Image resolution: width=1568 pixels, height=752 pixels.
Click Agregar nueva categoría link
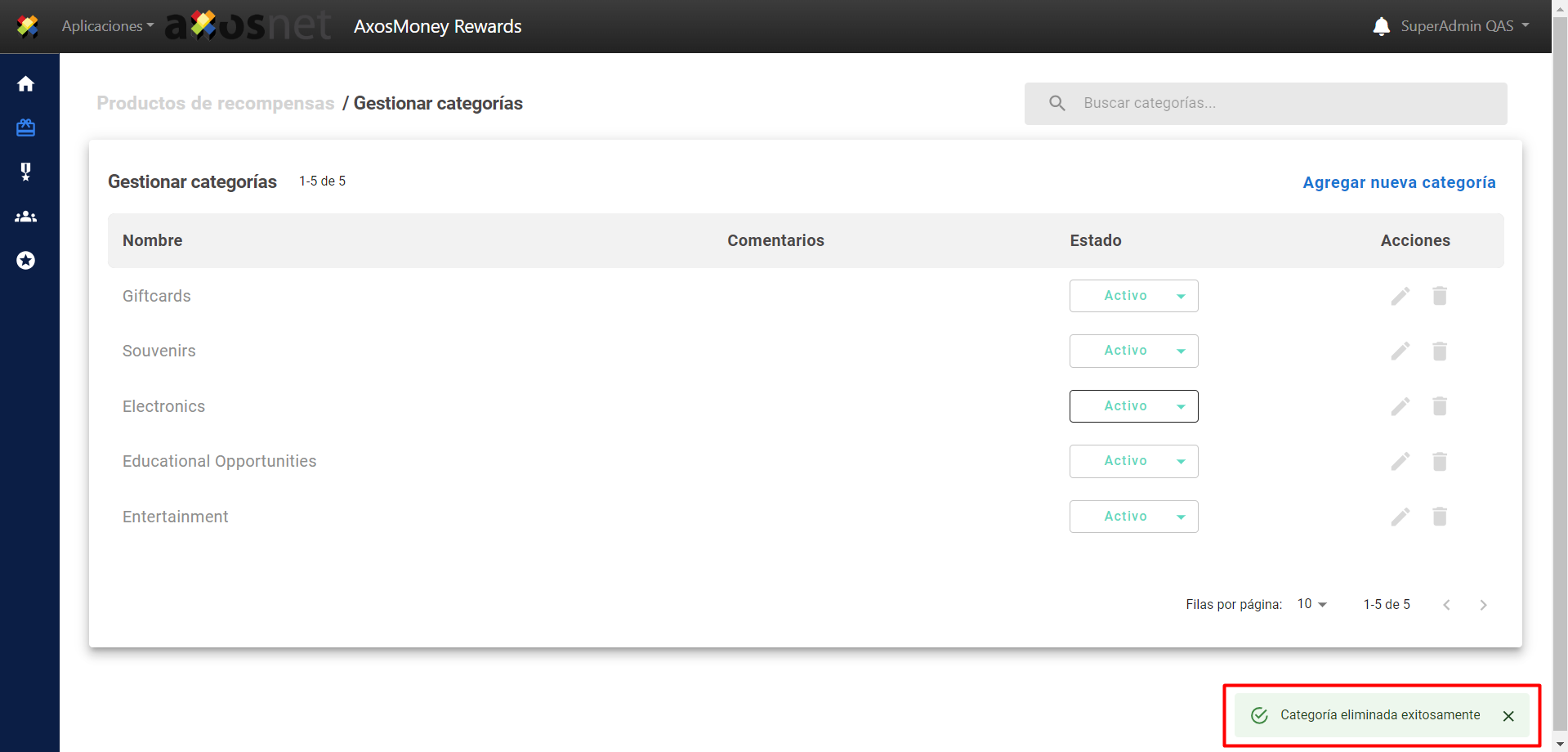click(1399, 182)
